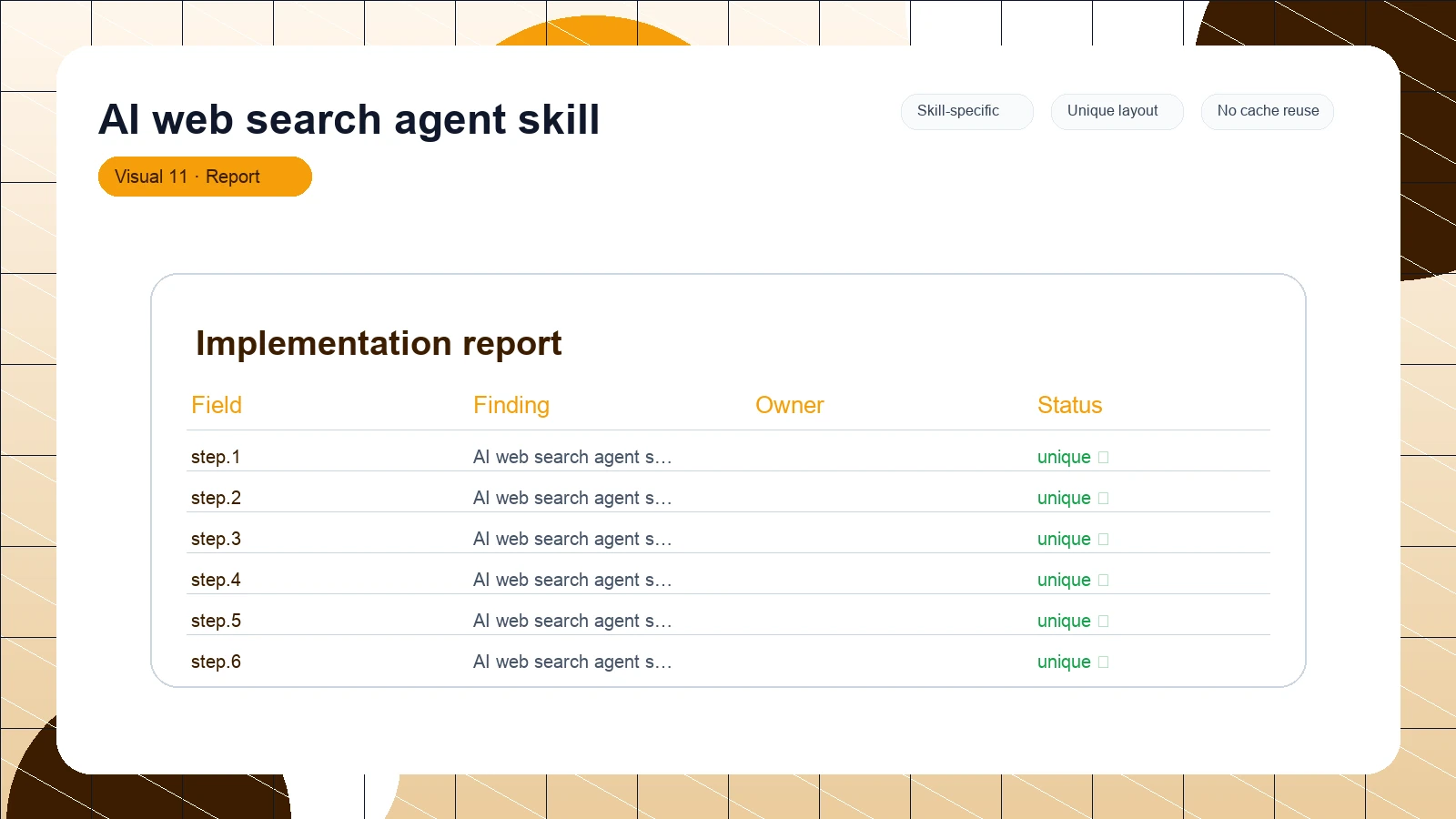Click the unique status in step.6 row

(x=1064, y=662)
